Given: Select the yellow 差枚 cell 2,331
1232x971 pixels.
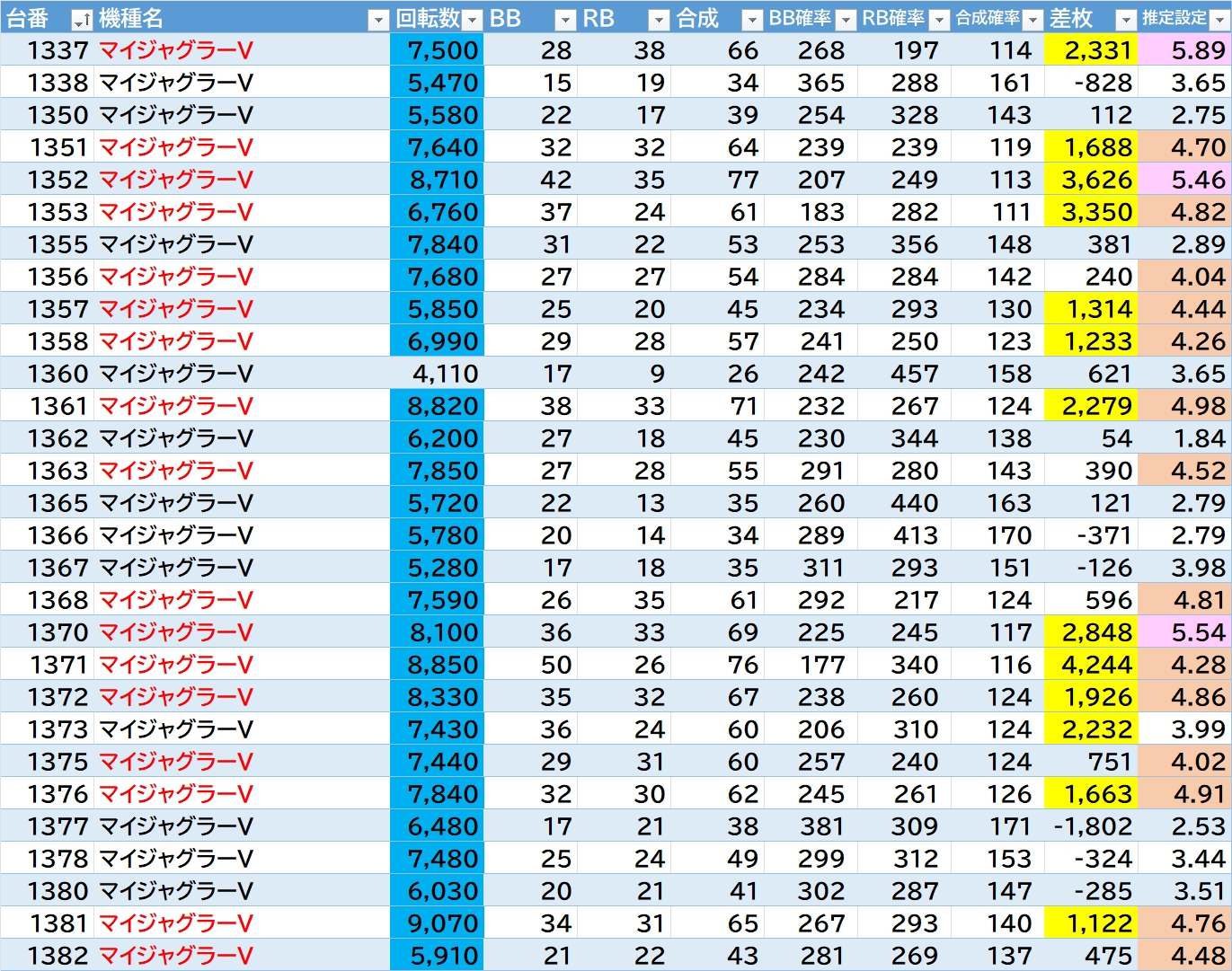Looking at the screenshot, I should coord(1091,50).
